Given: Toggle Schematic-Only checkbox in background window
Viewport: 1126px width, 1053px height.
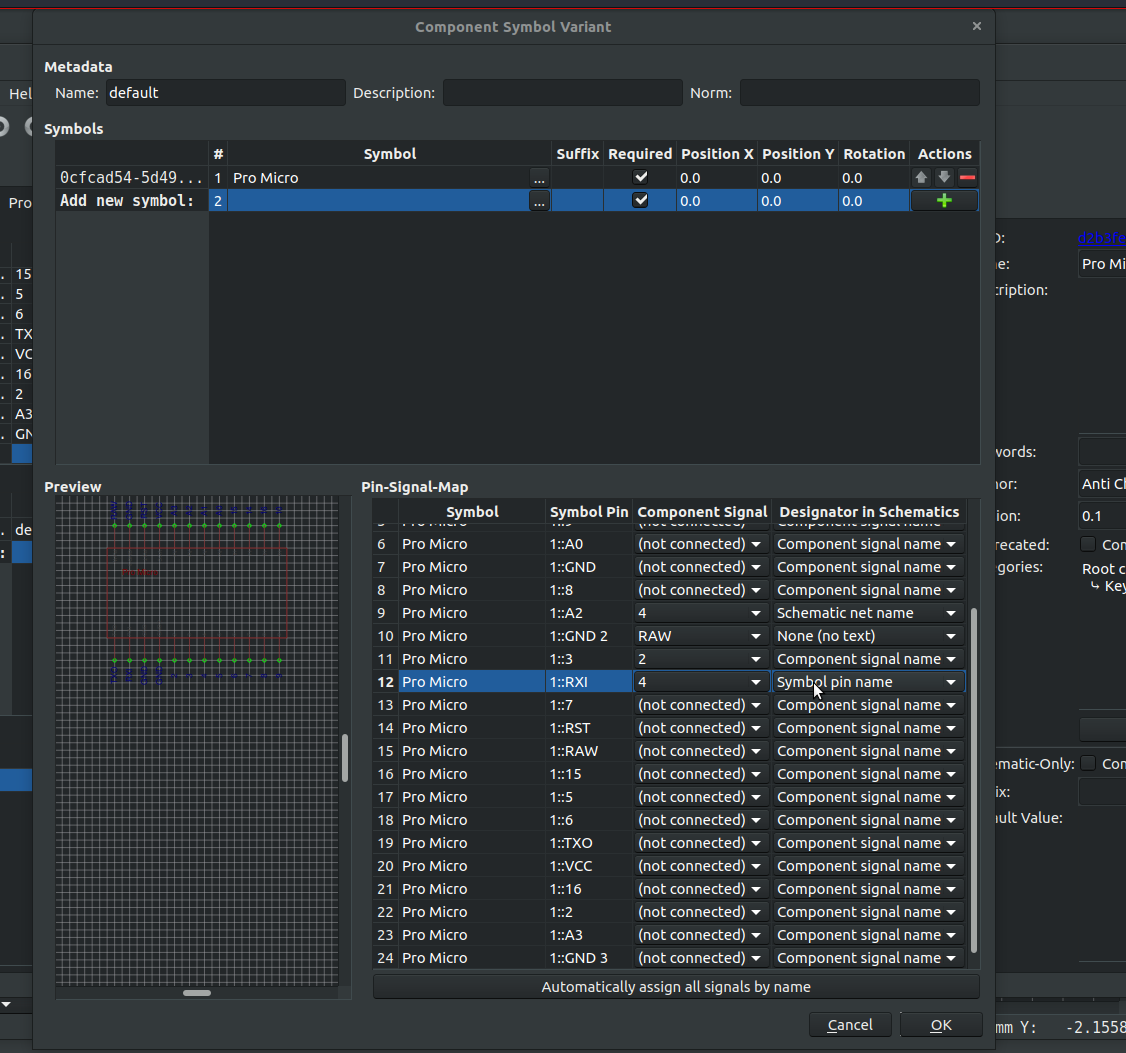Looking at the screenshot, I should pyautogui.click(x=1089, y=763).
